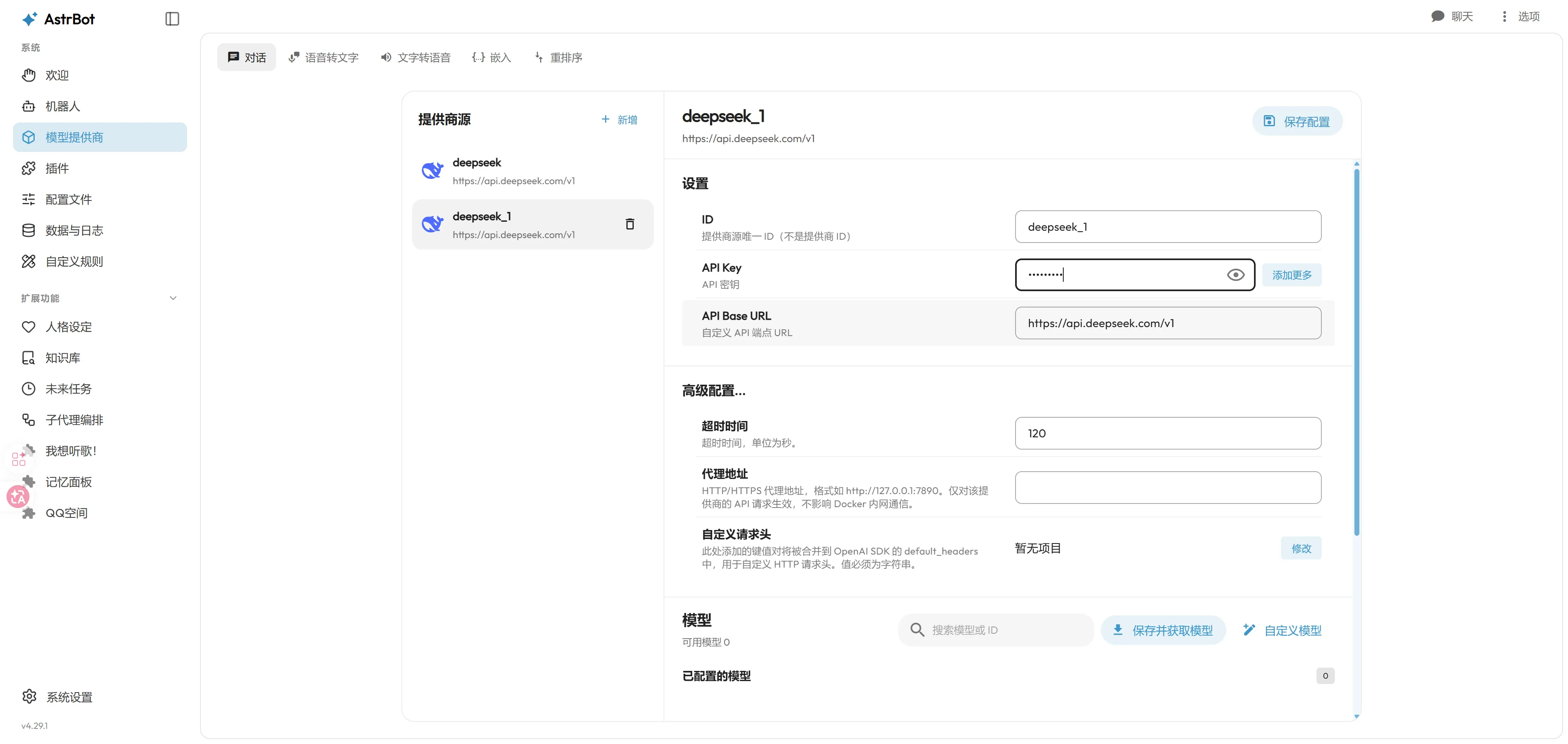
Task: Open 系统设置 system settings
Action: point(100,697)
